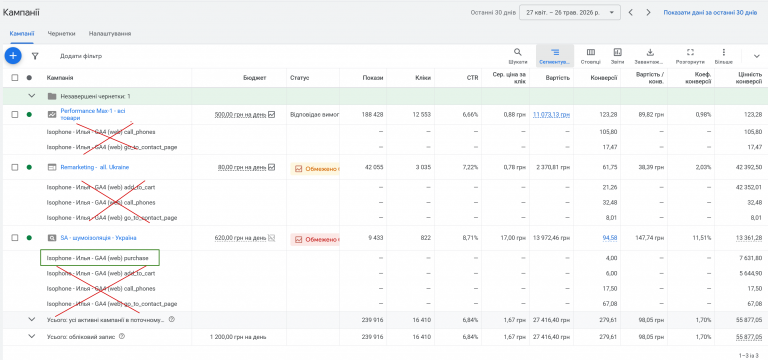The height and width of the screenshot is (360, 768).
Task: Click green status dot of Performance Max campaign
Action: coord(29,115)
